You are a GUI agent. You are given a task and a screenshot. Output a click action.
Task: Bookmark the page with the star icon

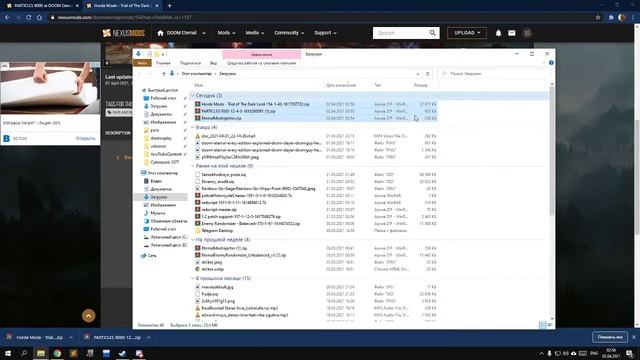point(598,18)
